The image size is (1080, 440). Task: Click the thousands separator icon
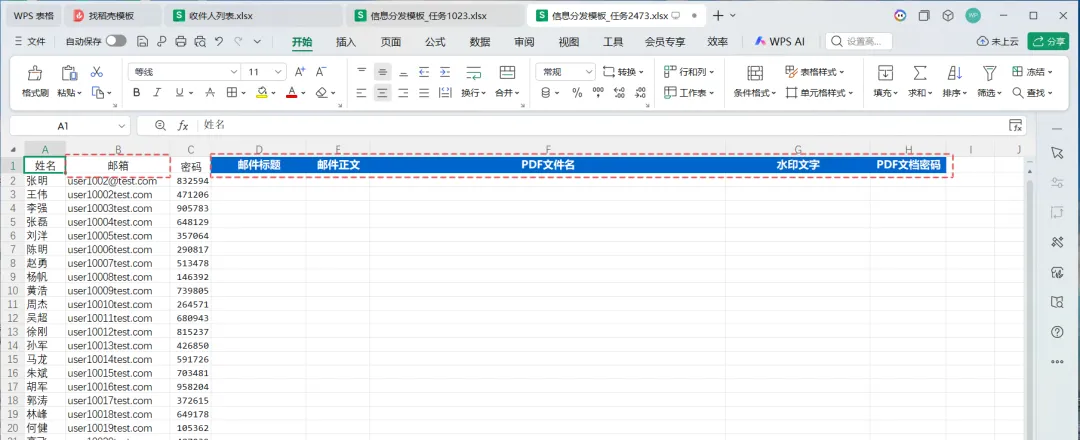(598, 92)
